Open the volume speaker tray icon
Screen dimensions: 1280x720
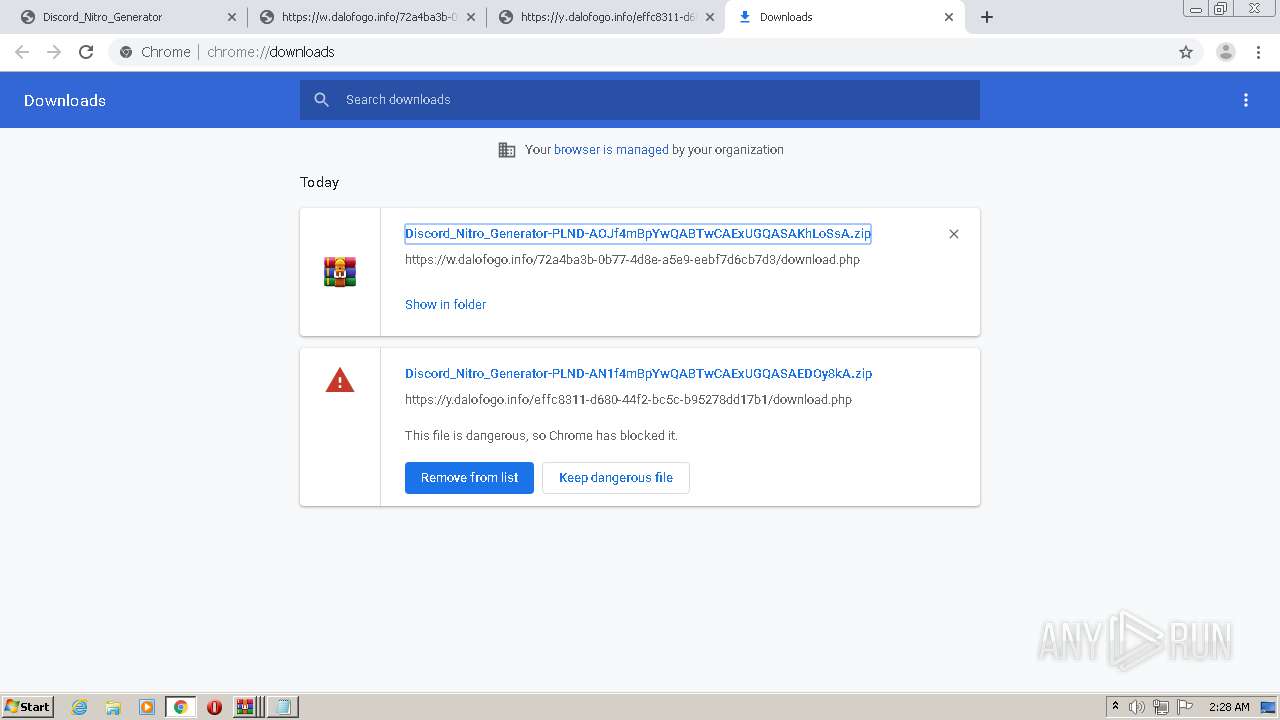tap(1137, 707)
